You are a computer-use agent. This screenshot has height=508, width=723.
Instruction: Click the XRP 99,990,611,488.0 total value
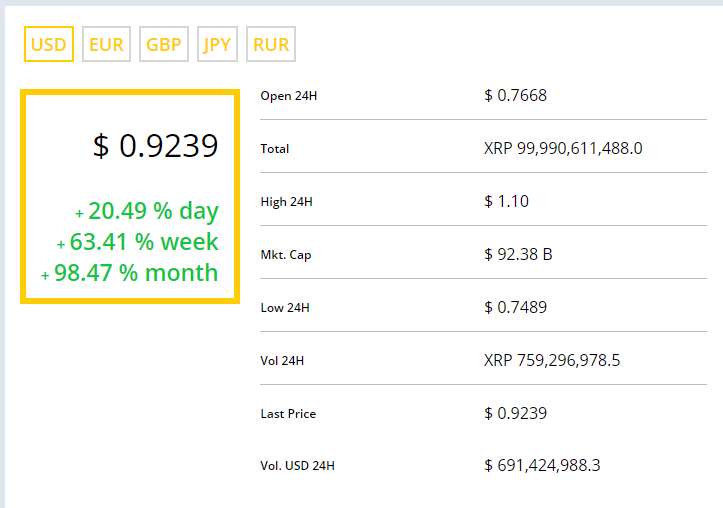563,148
